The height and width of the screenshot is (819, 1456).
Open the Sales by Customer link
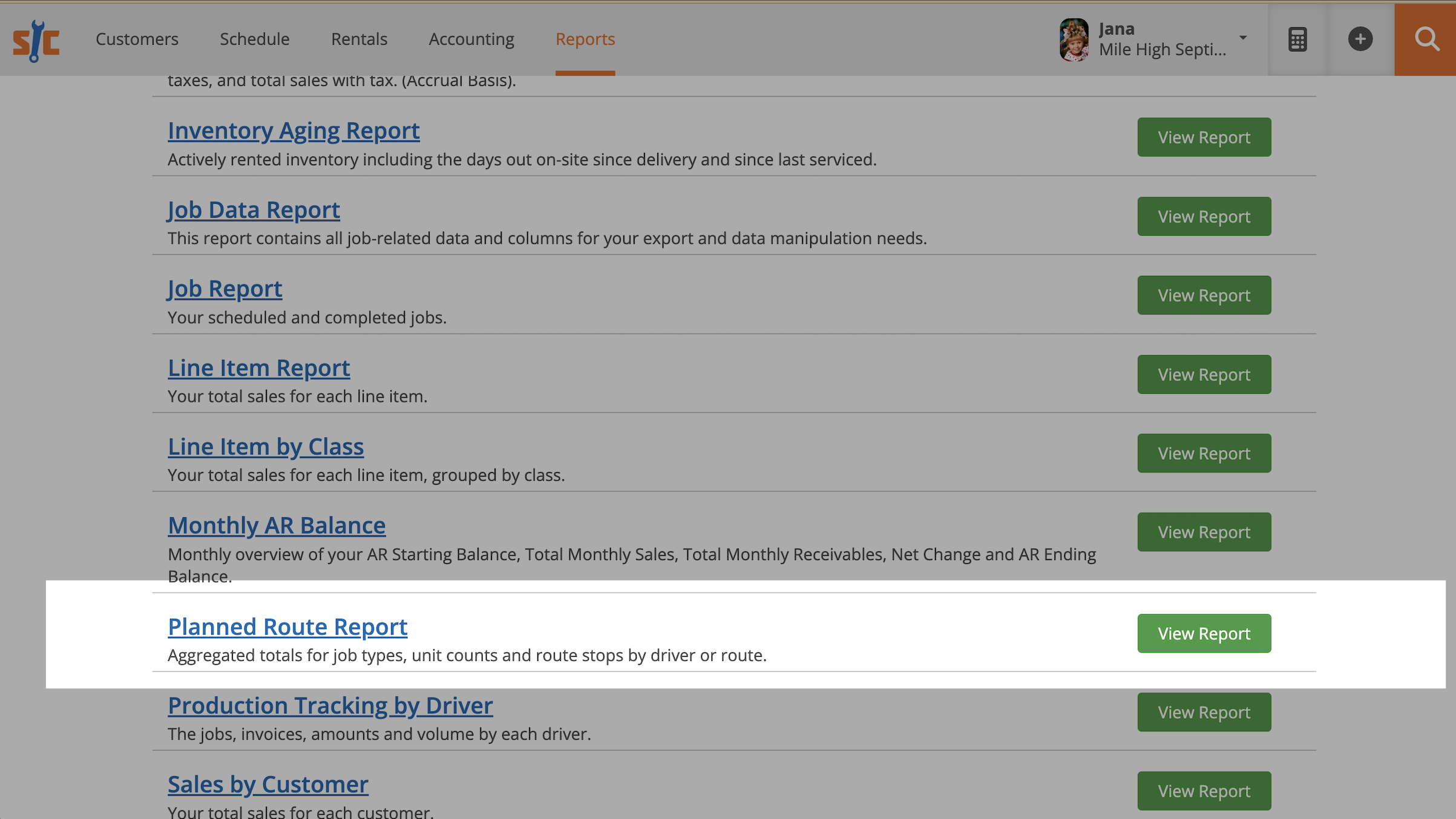tap(268, 785)
